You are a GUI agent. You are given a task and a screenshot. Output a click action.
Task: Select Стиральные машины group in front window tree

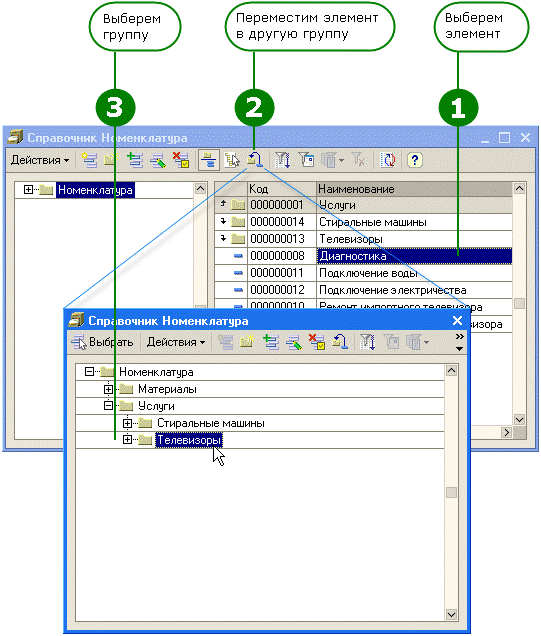tap(210, 423)
